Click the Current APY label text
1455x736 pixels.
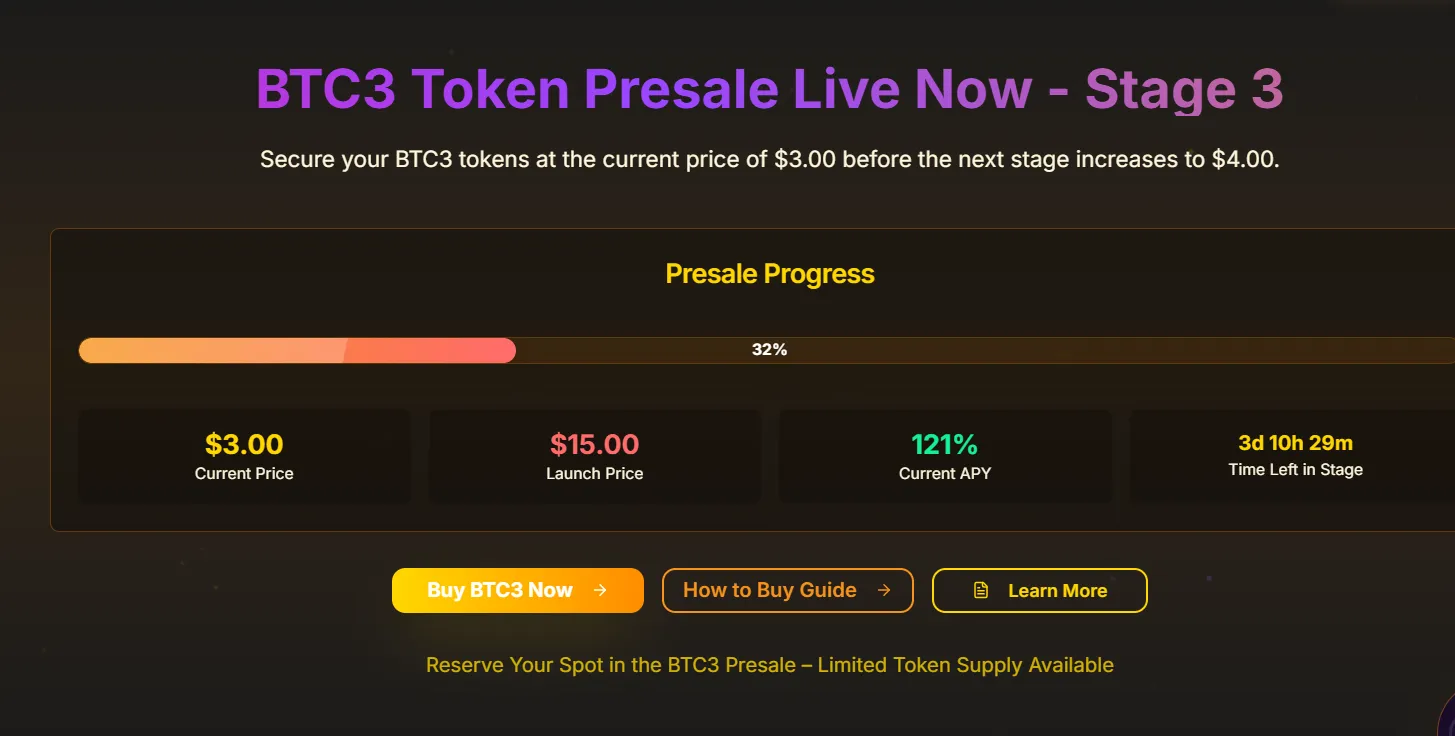click(x=944, y=473)
